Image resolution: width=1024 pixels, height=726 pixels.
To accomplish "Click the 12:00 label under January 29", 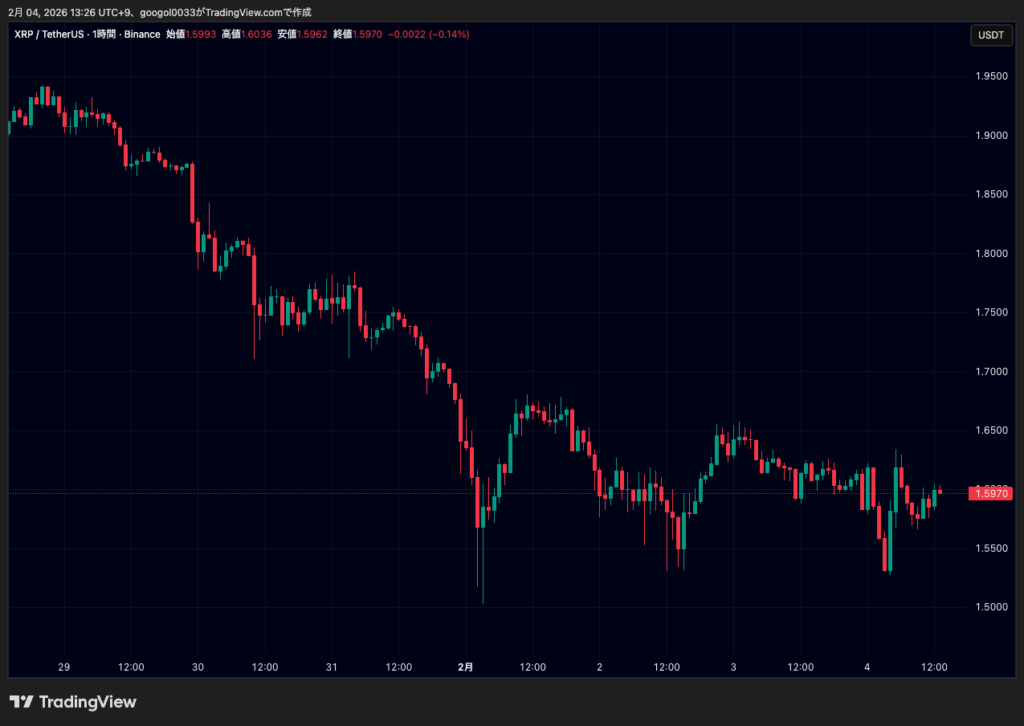I will click(130, 667).
